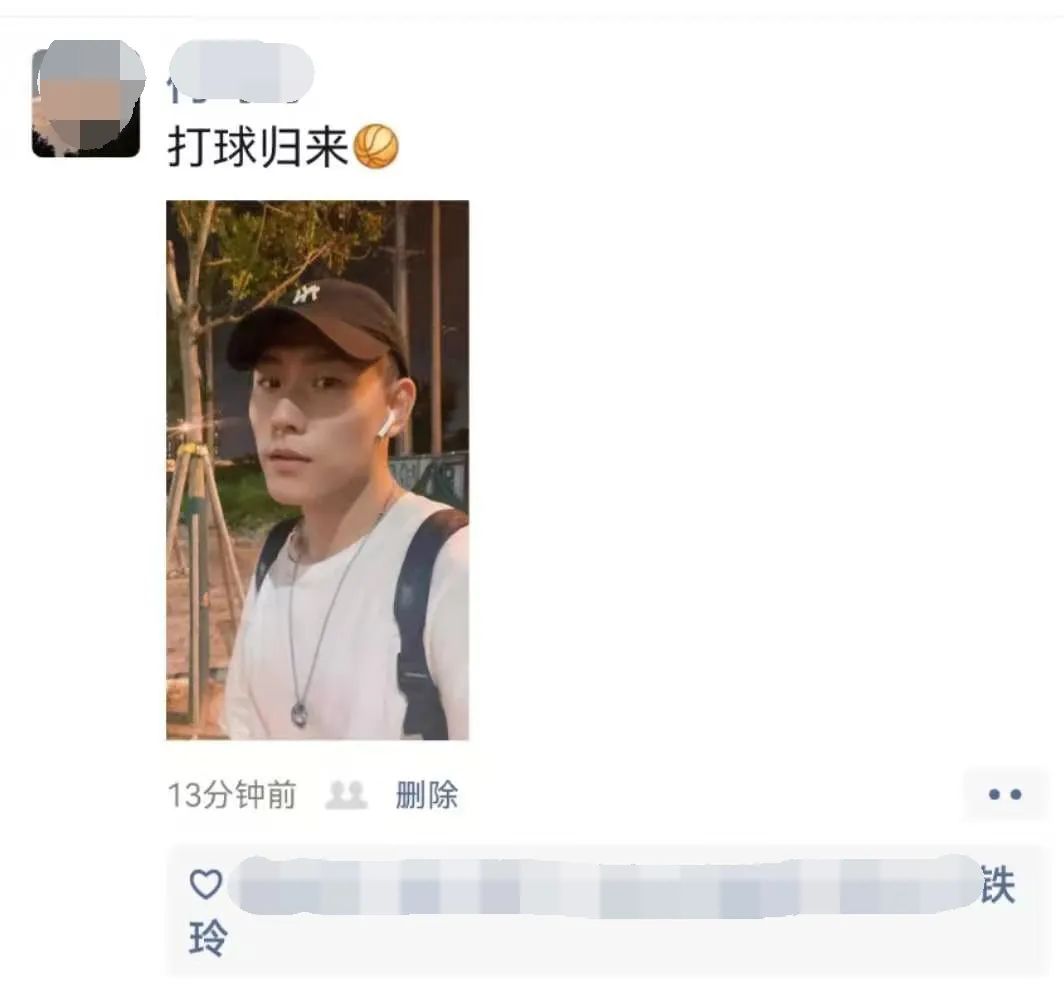
Task: Open the liker name ending in 玲
Action: pyautogui.click(x=207, y=939)
